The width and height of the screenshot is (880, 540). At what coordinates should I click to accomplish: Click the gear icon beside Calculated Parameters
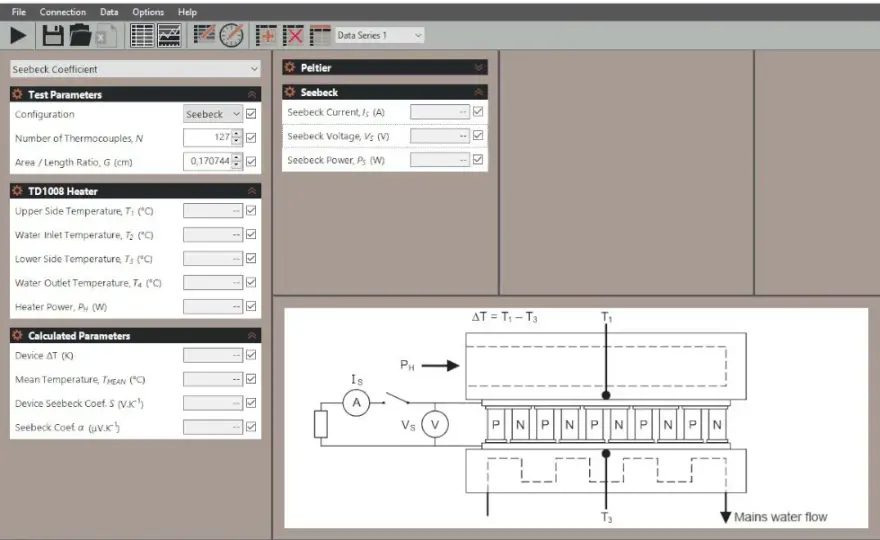17,335
